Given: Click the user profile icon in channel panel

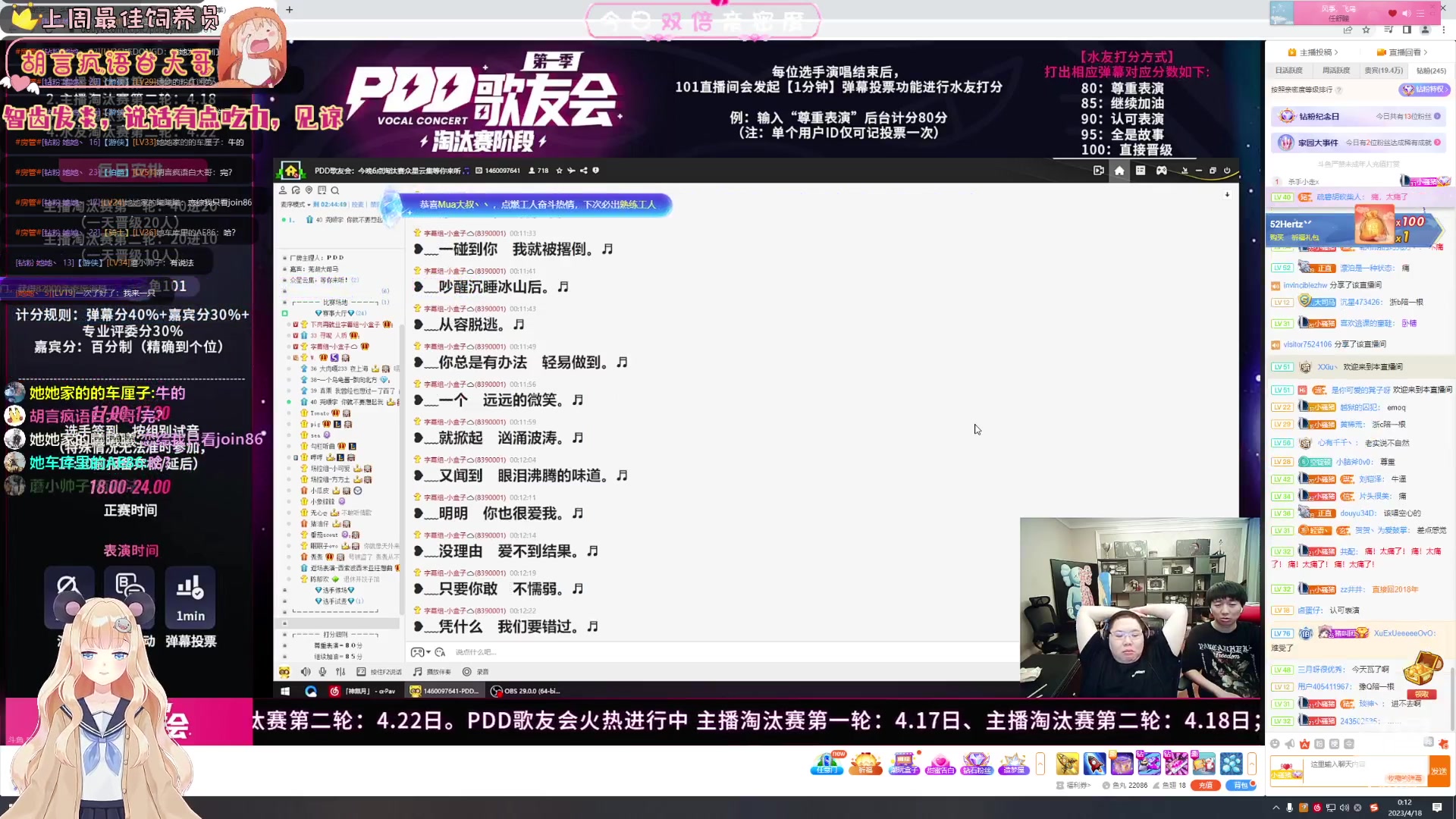Looking at the screenshot, I should point(283,190).
